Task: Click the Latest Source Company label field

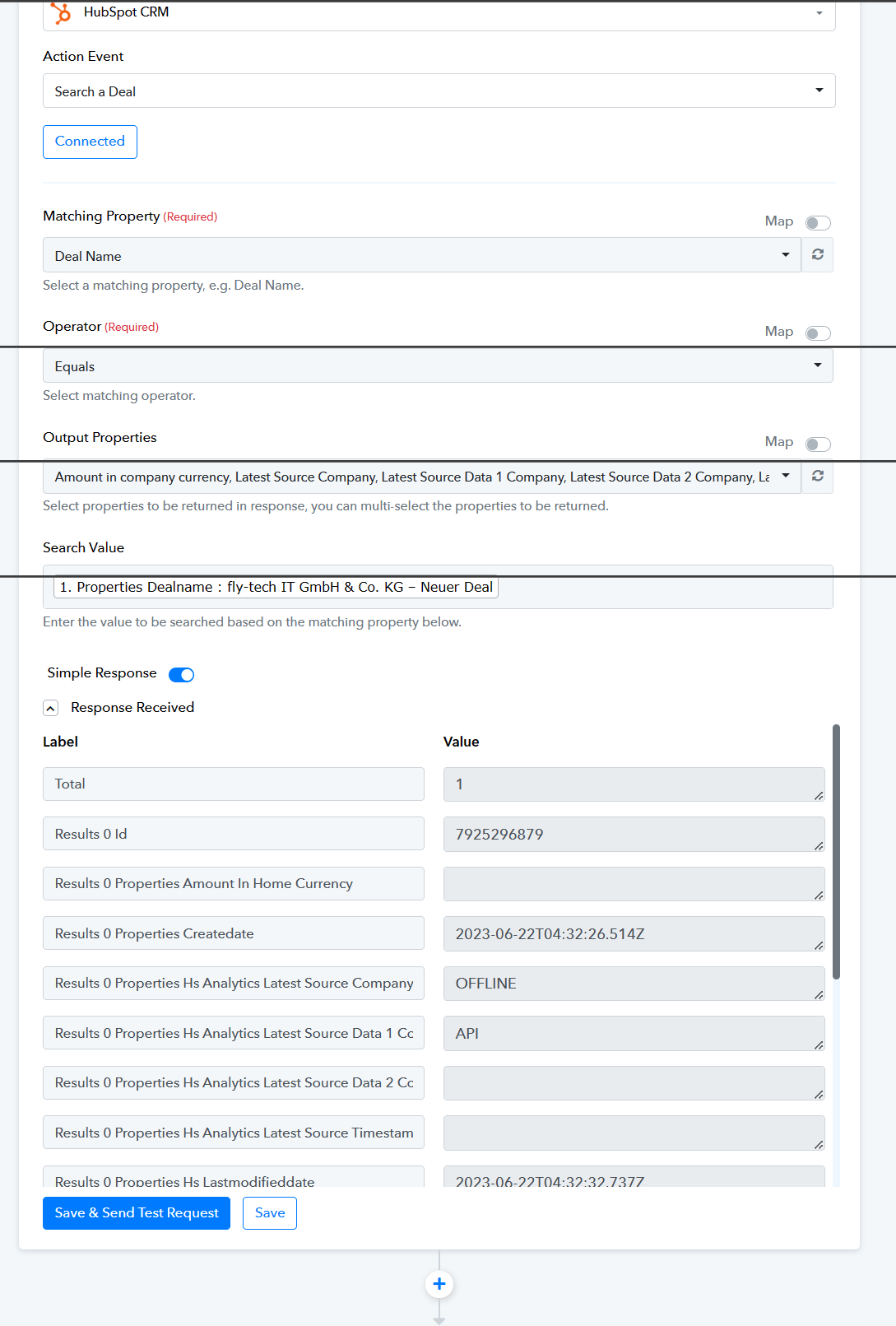Action: pyautogui.click(x=234, y=983)
